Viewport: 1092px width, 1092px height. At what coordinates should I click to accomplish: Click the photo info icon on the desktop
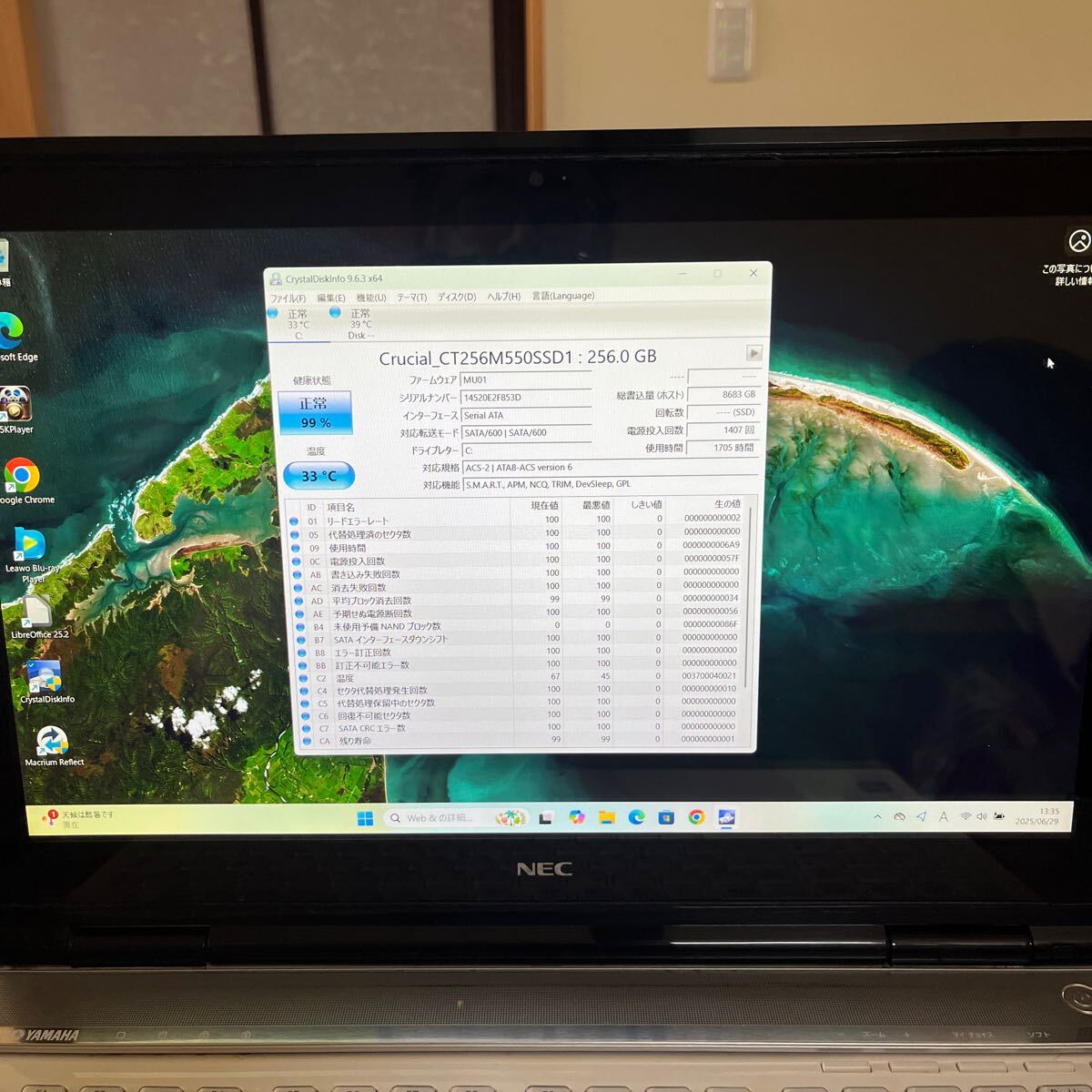(1078, 241)
